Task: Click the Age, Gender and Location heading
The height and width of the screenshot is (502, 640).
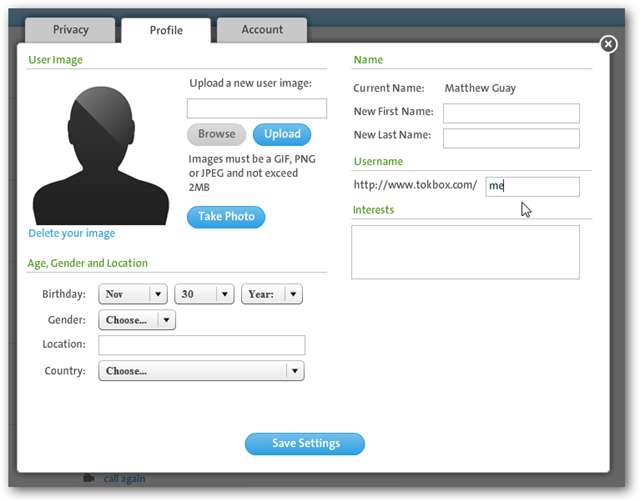Action: (x=87, y=263)
